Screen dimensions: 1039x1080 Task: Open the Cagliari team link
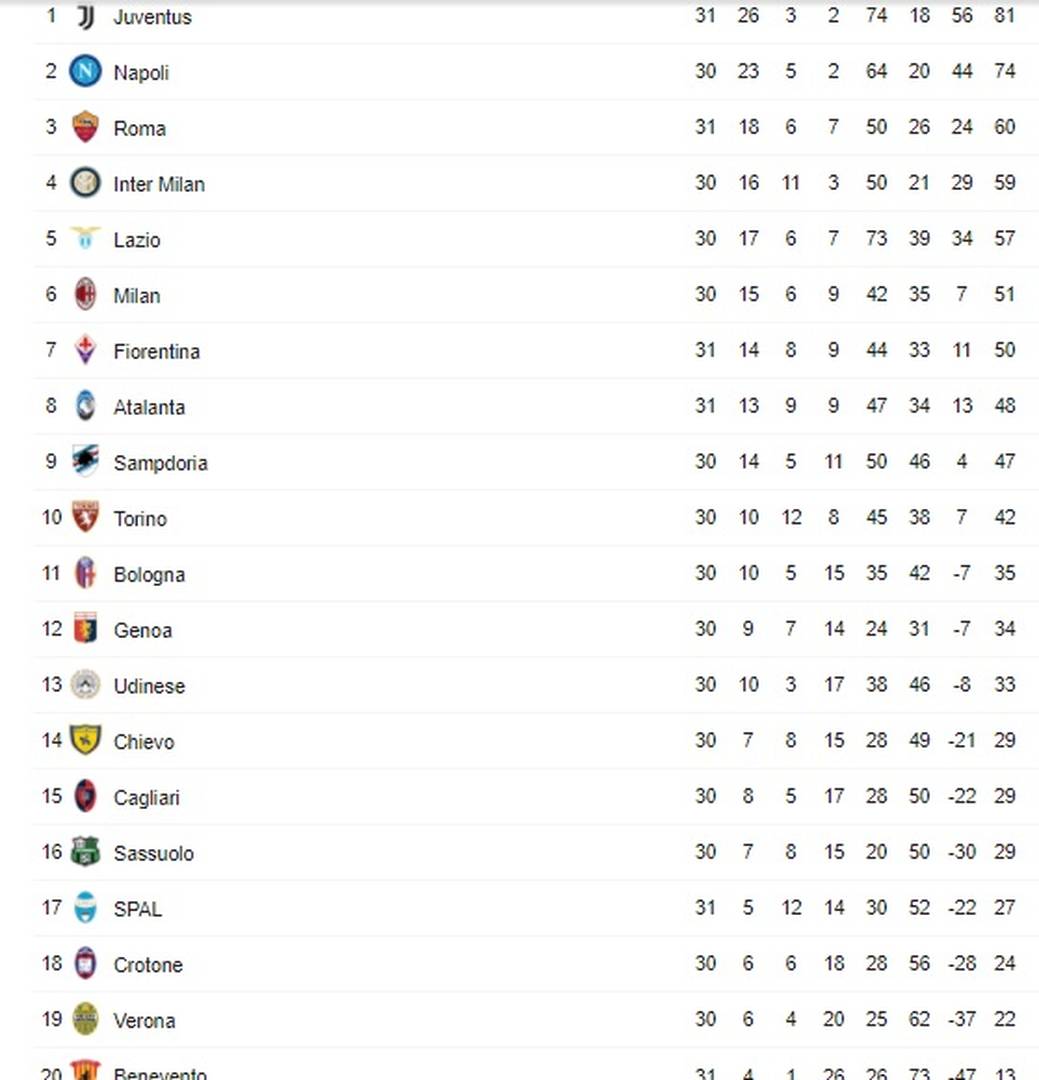pos(146,798)
